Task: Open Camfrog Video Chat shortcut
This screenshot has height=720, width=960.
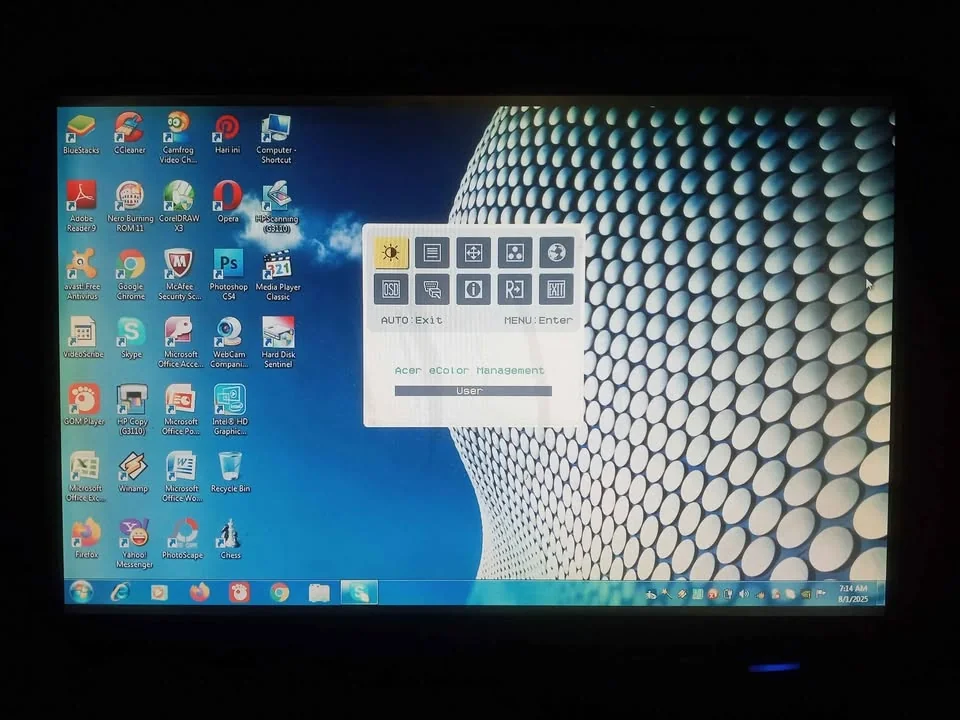Action: coord(178,138)
